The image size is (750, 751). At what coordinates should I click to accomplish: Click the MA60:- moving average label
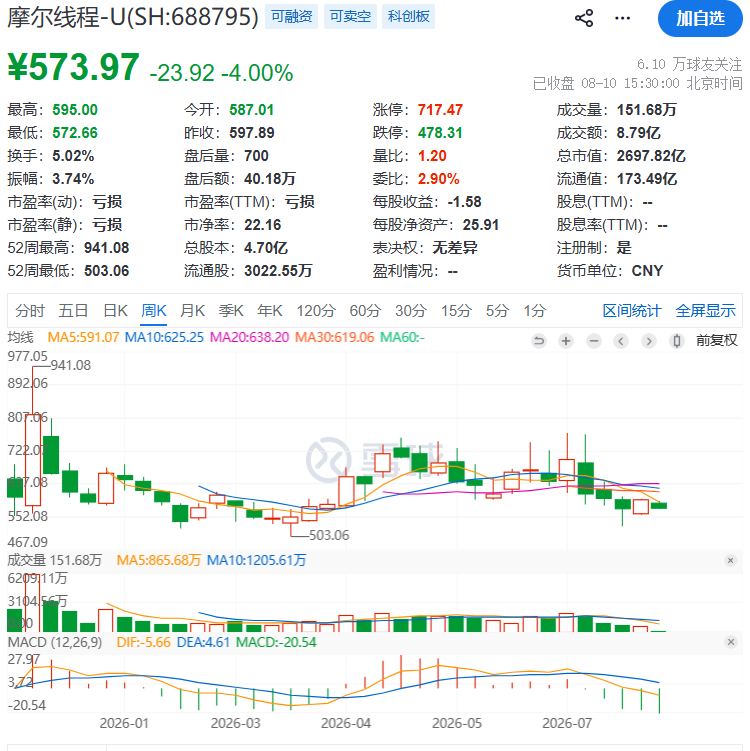[402, 337]
